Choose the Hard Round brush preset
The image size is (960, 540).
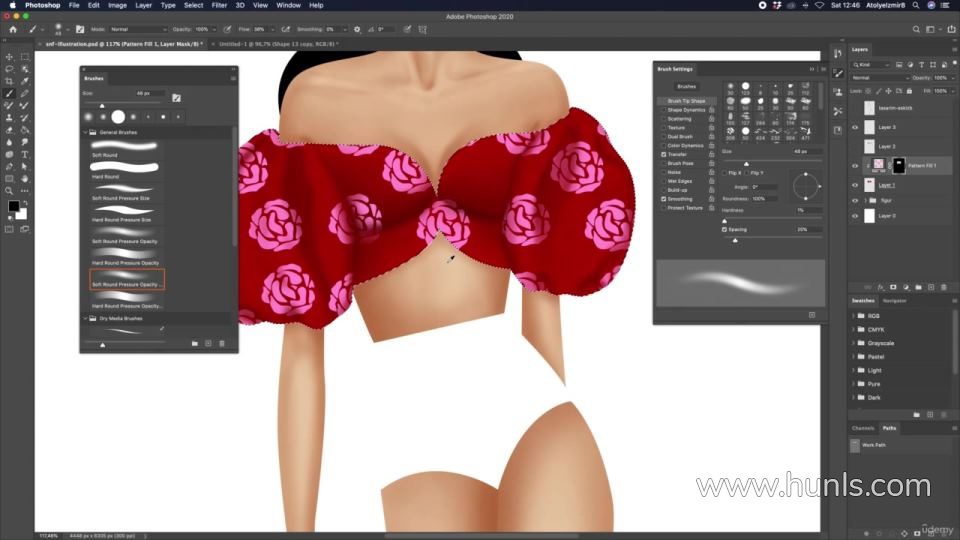(124, 170)
